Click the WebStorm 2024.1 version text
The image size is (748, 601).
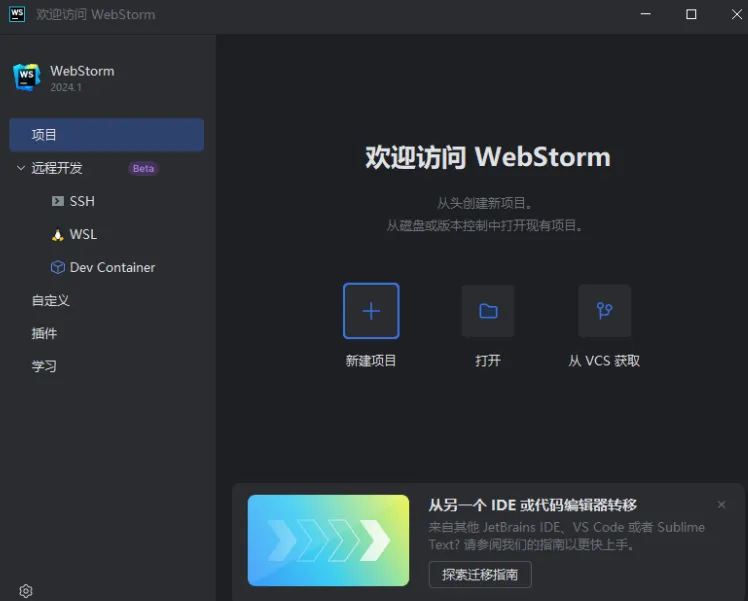click(x=66, y=87)
